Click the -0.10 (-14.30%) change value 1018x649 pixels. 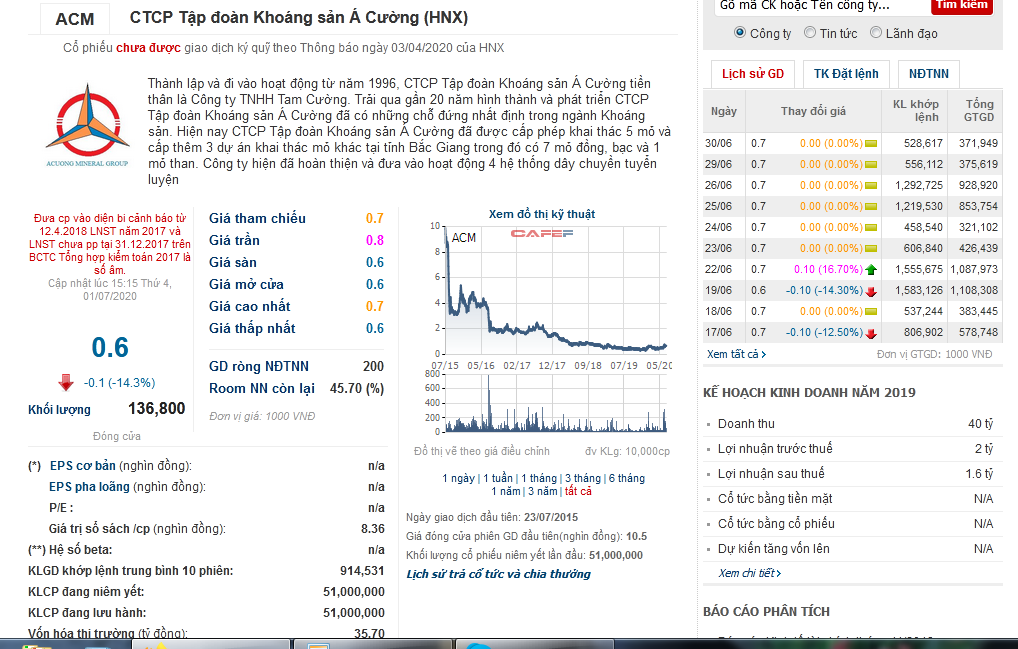pyautogui.click(x=824, y=291)
